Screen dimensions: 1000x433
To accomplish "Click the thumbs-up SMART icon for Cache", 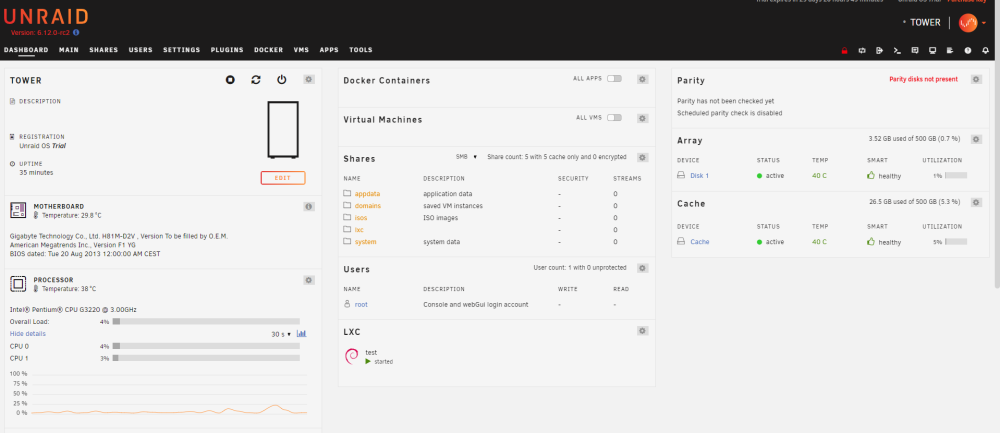I will (x=871, y=242).
